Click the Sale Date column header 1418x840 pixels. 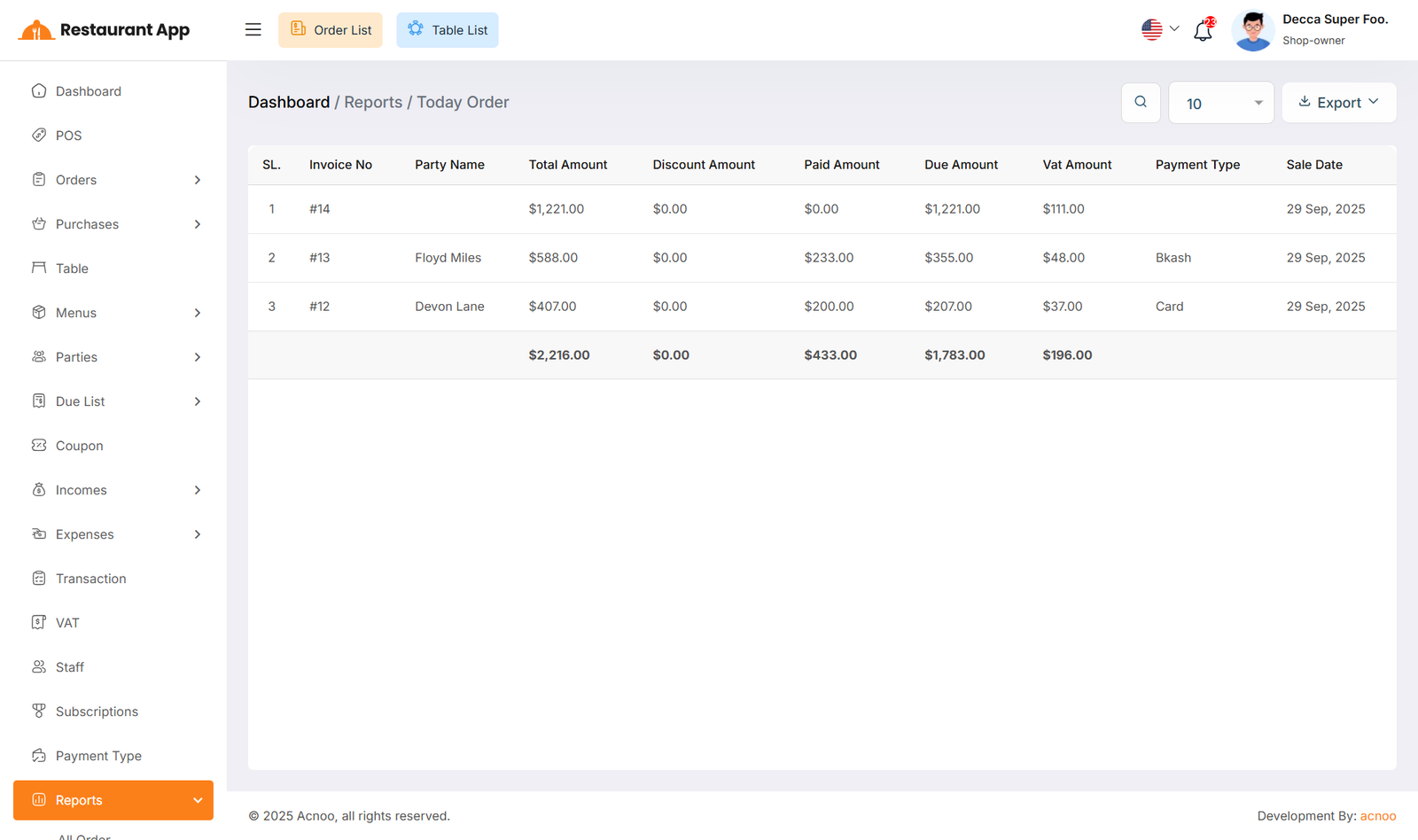tap(1314, 165)
